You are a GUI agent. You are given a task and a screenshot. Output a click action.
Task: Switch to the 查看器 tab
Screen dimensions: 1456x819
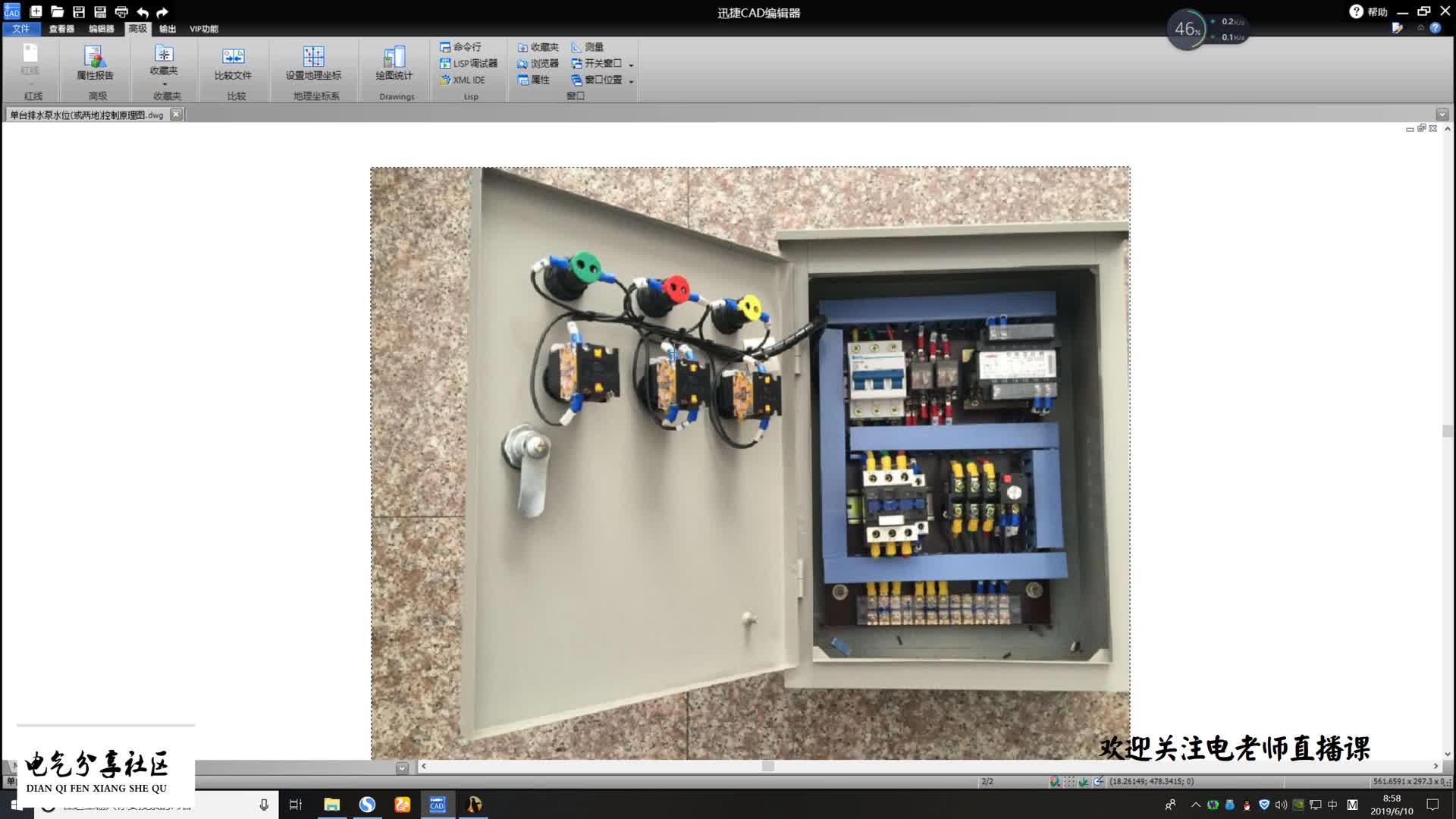point(61,29)
